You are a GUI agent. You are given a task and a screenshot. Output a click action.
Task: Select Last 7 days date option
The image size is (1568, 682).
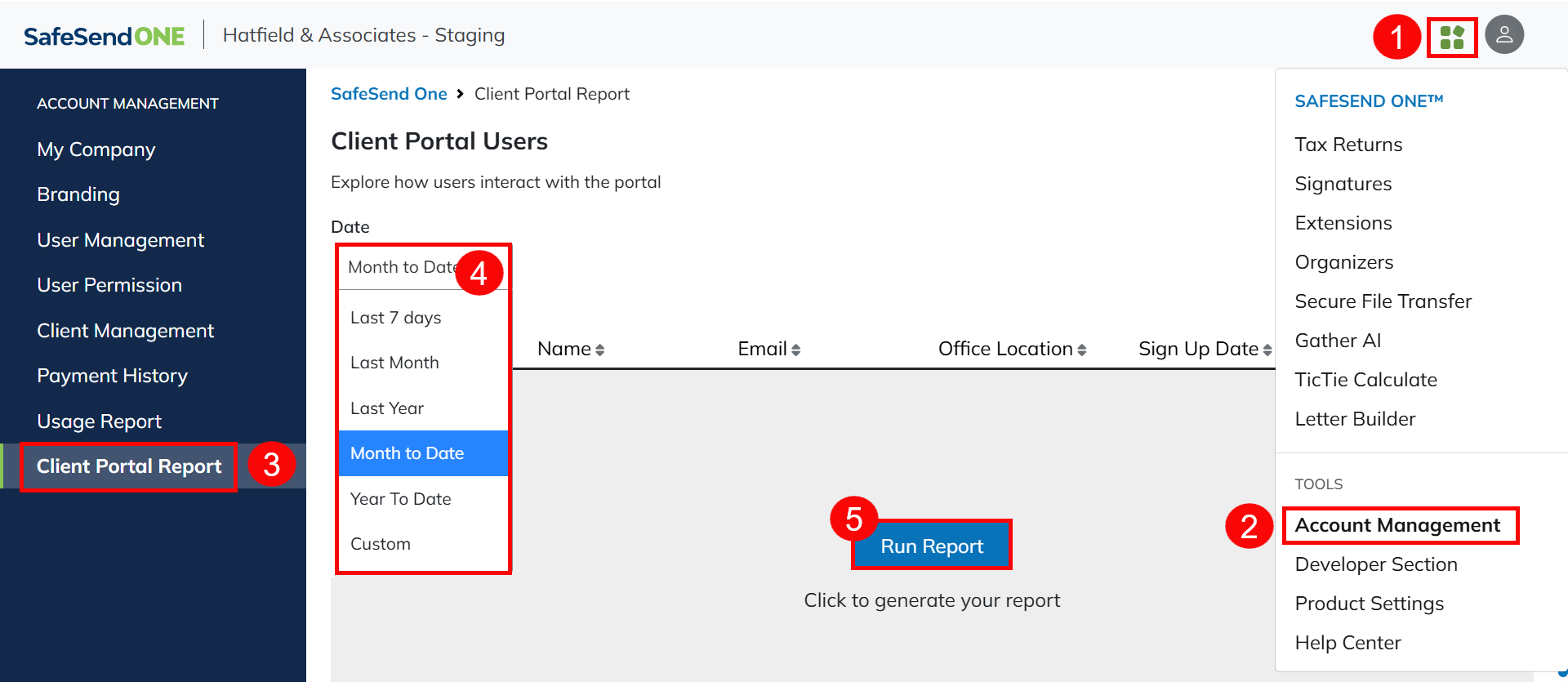point(396,318)
